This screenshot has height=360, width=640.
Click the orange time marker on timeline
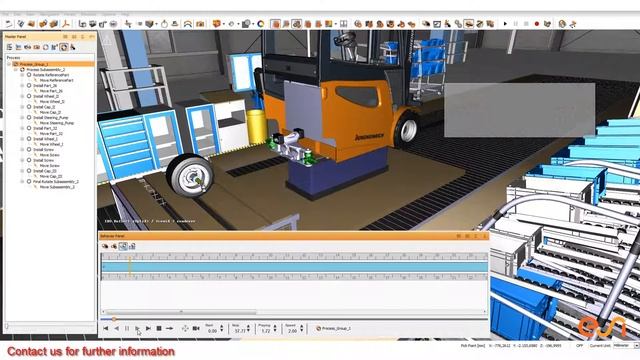[130, 267]
